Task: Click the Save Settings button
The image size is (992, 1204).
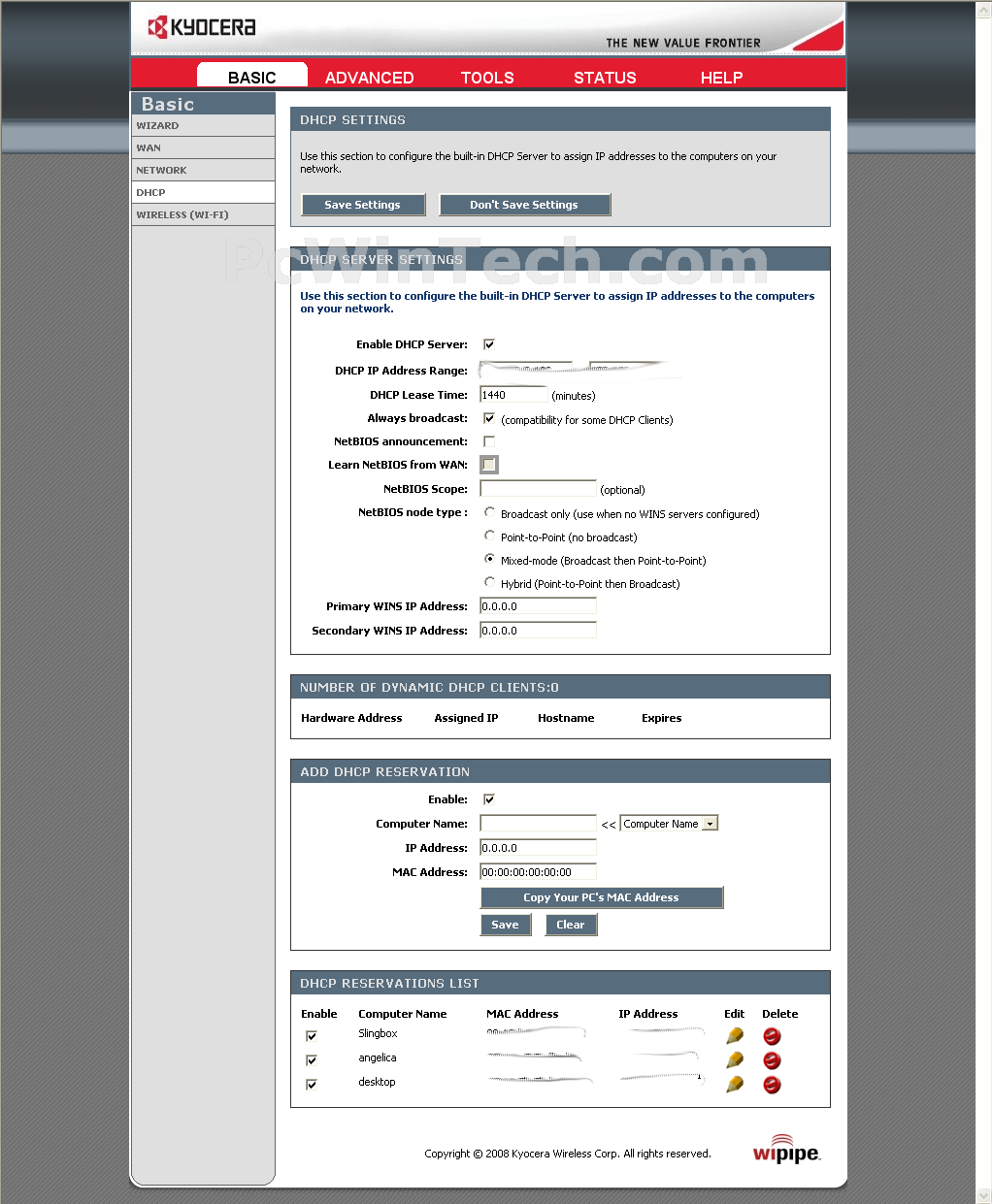Action: pos(362,205)
